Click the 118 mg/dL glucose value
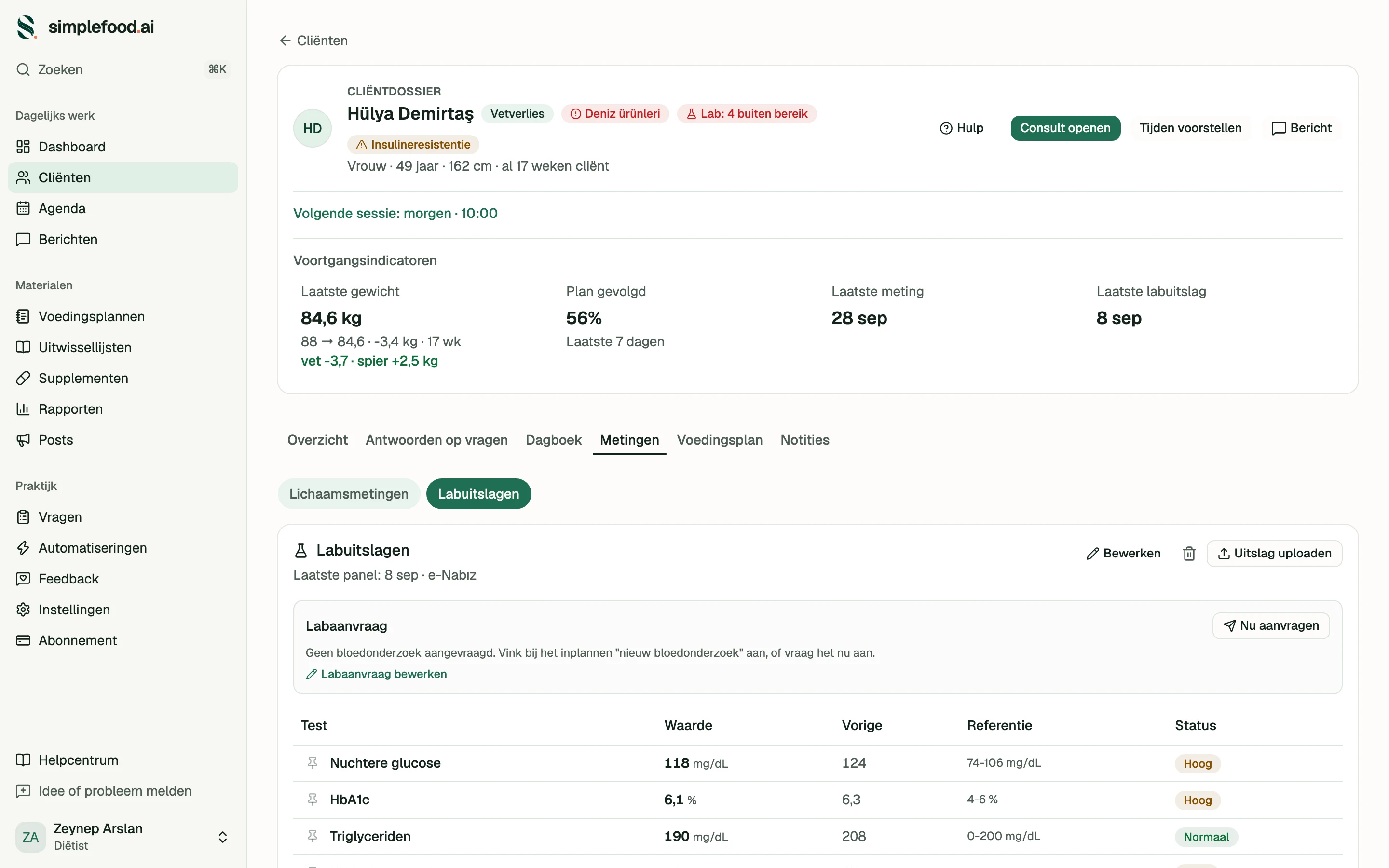Screen dimensions: 1389x868 (695, 763)
